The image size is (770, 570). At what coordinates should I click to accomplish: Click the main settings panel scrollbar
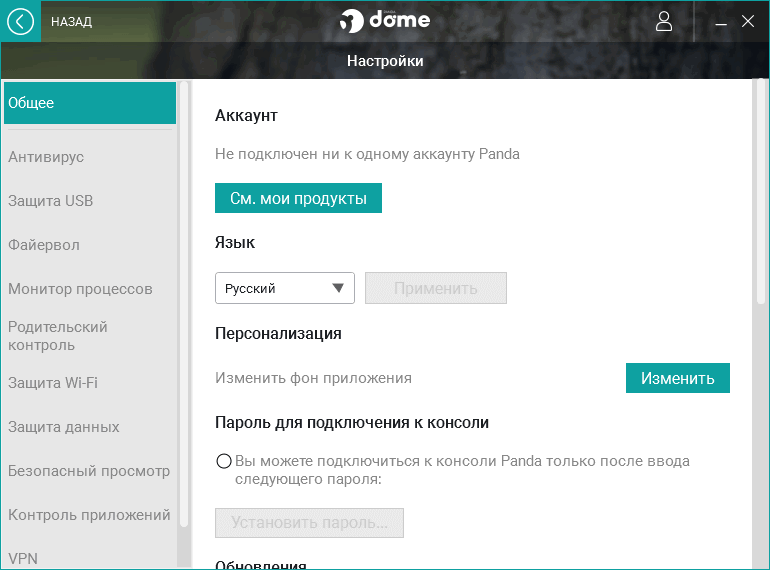[761, 191]
